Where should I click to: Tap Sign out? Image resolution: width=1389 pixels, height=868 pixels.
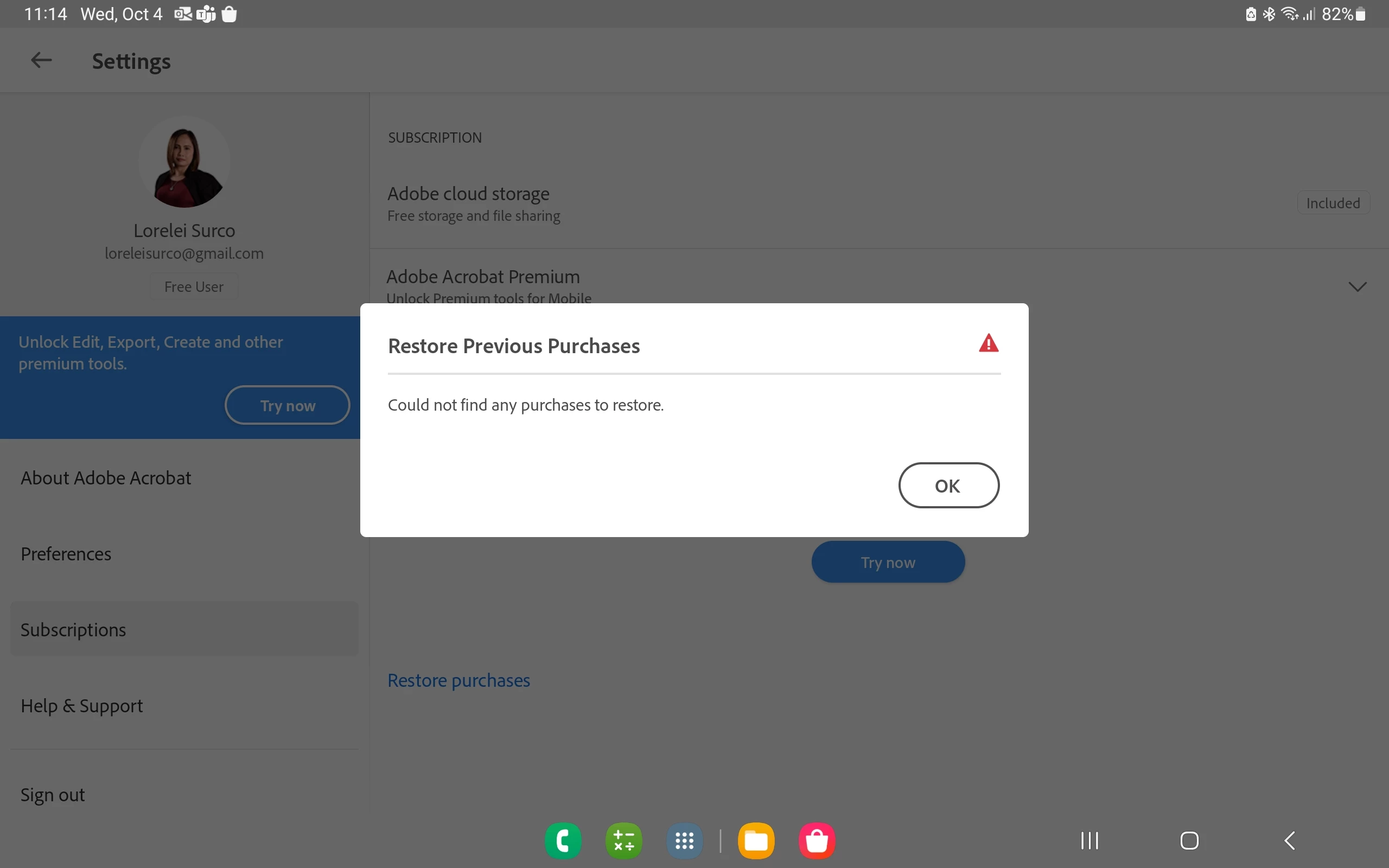pos(53,795)
